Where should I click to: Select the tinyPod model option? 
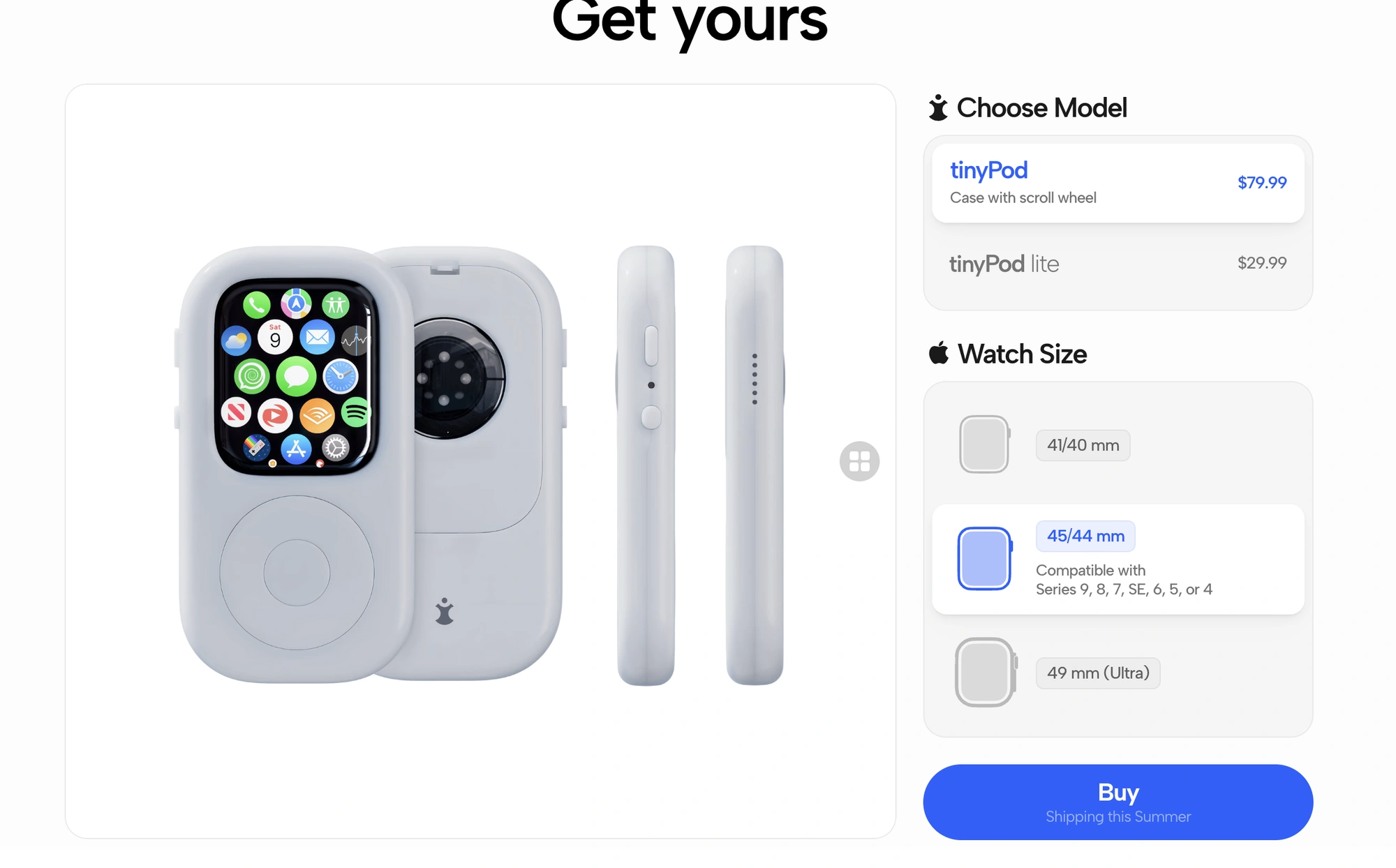(x=1117, y=183)
